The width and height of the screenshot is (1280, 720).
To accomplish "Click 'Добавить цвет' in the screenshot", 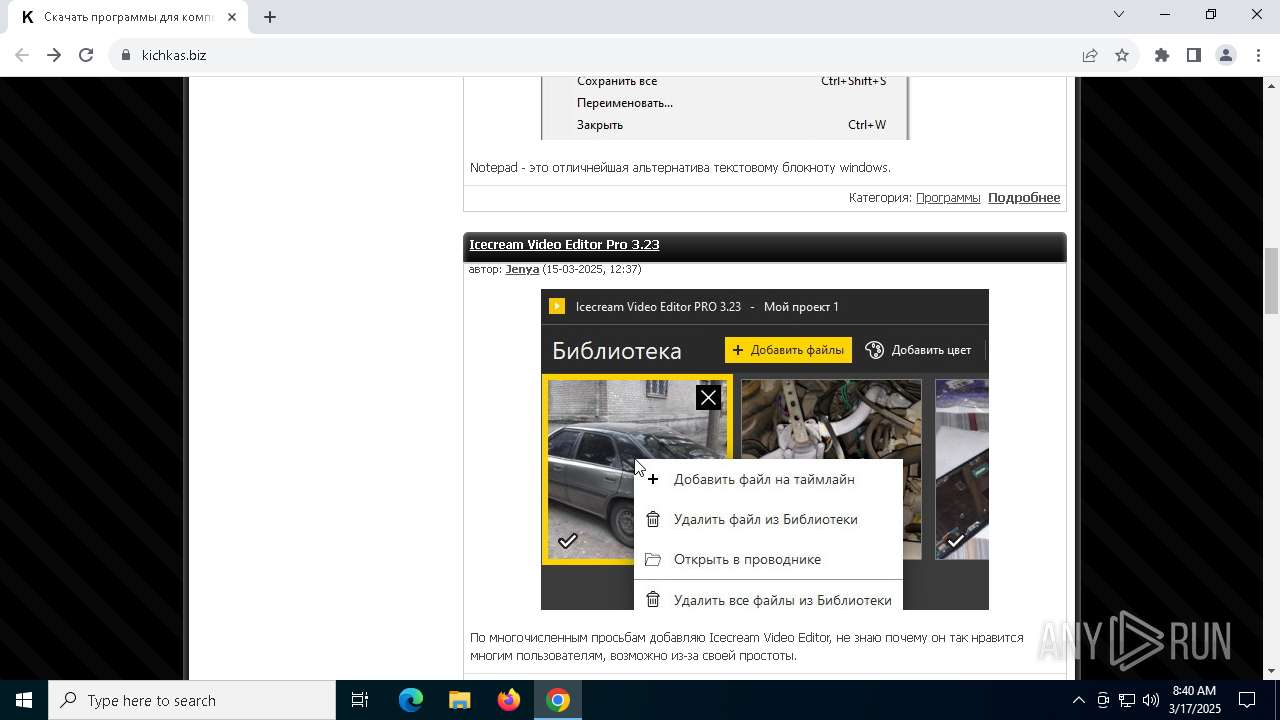I will 919,350.
